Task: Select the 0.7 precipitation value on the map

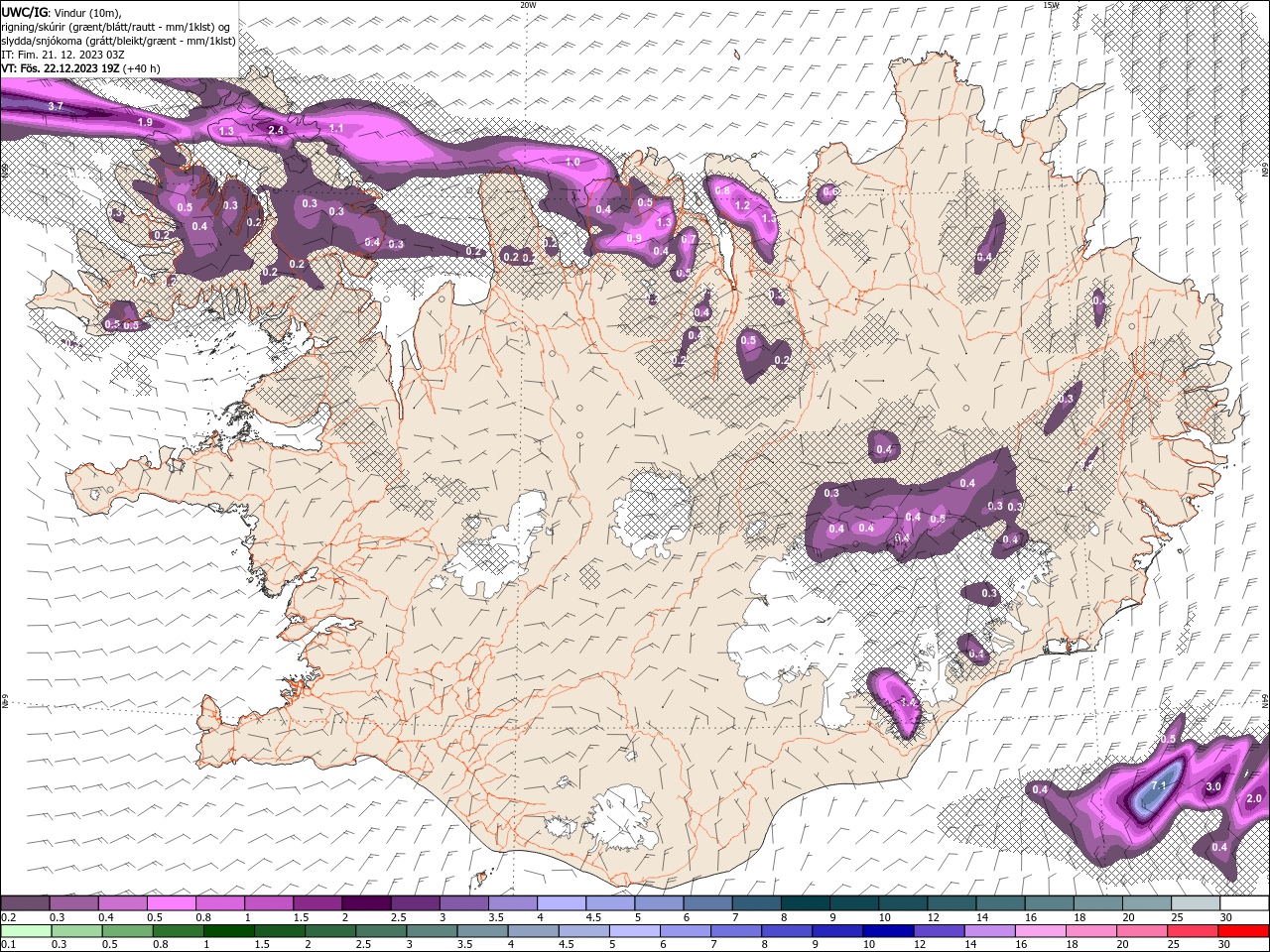Action: pos(688,239)
